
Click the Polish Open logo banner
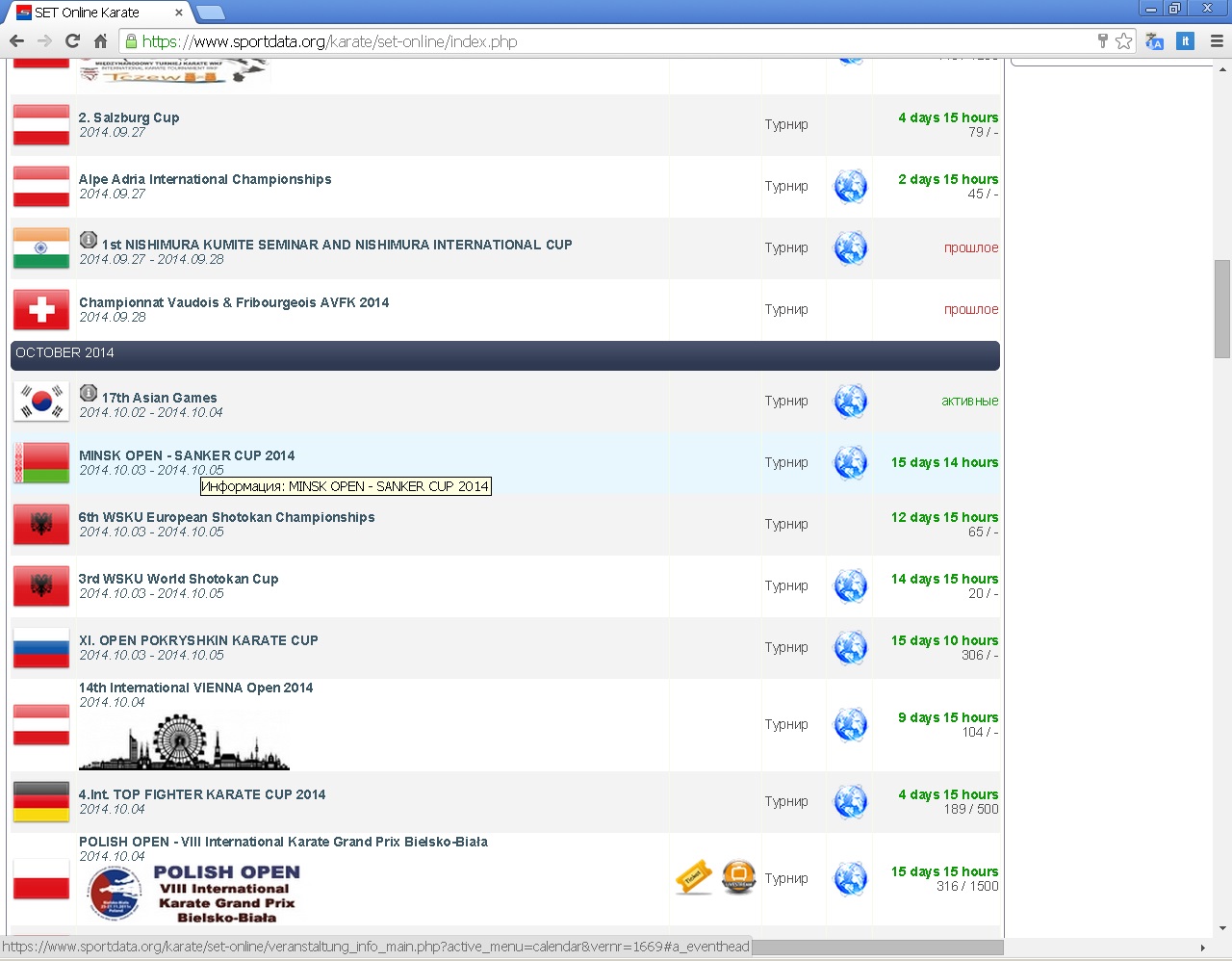[192, 895]
